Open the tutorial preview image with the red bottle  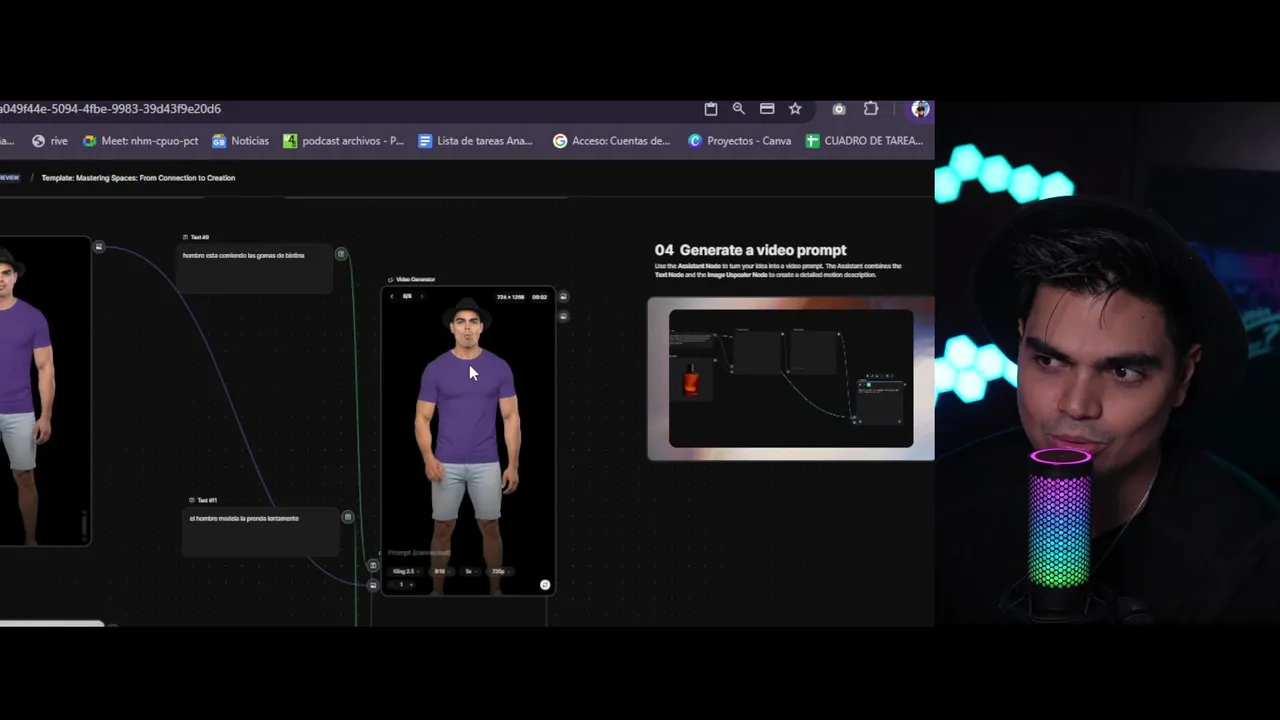click(791, 379)
